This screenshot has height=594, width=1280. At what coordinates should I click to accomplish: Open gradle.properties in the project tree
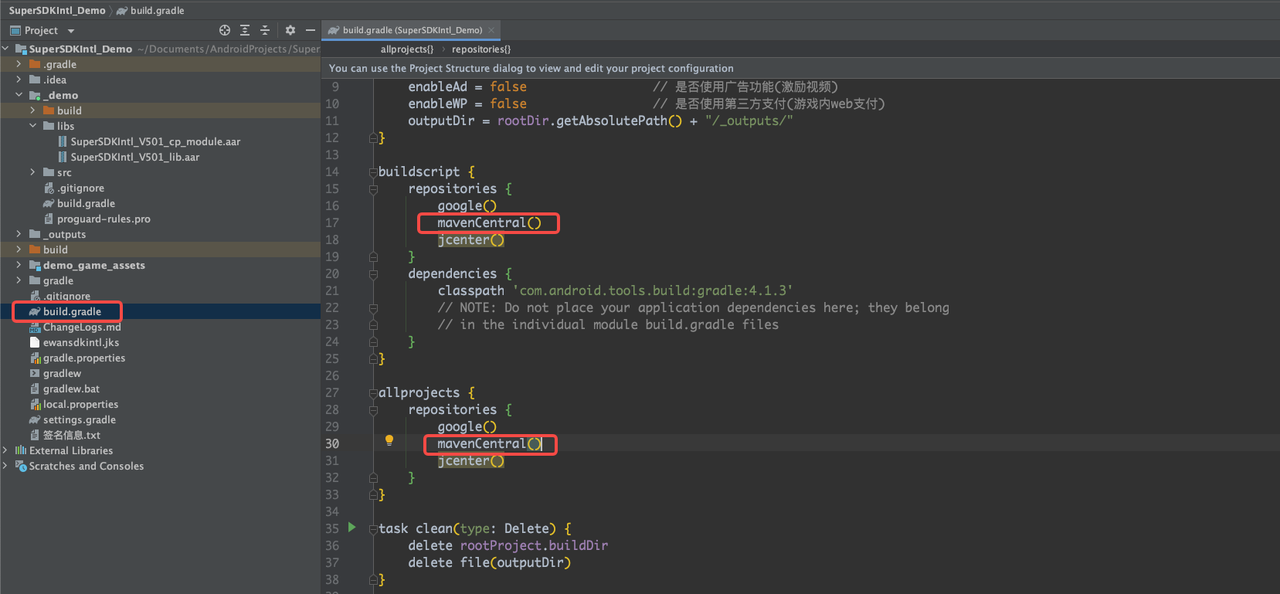pyautogui.click(x=84, y=358)
